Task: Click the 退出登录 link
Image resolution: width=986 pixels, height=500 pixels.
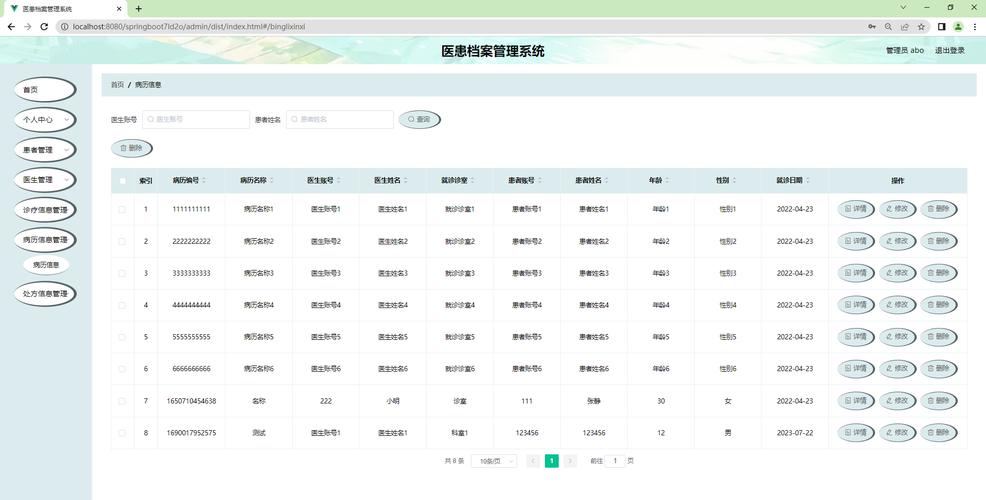Action: (950, 50)
